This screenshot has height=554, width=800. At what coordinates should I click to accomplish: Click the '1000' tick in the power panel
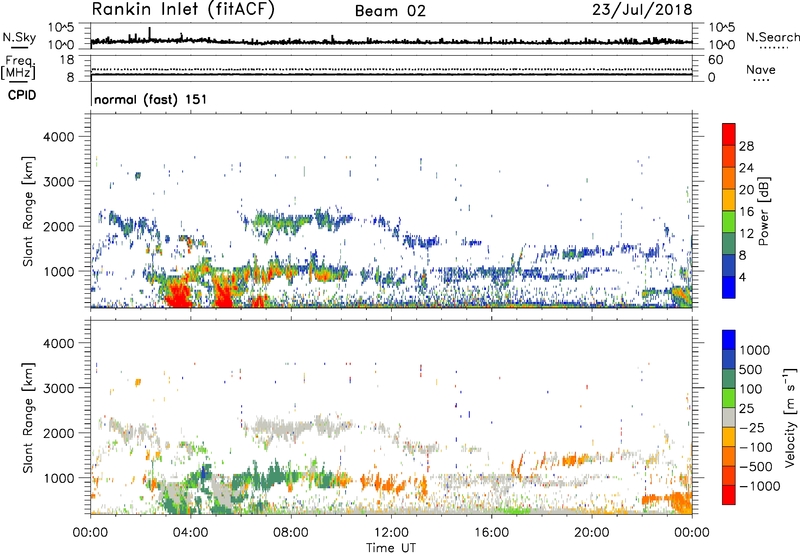(x=58, y=271)
